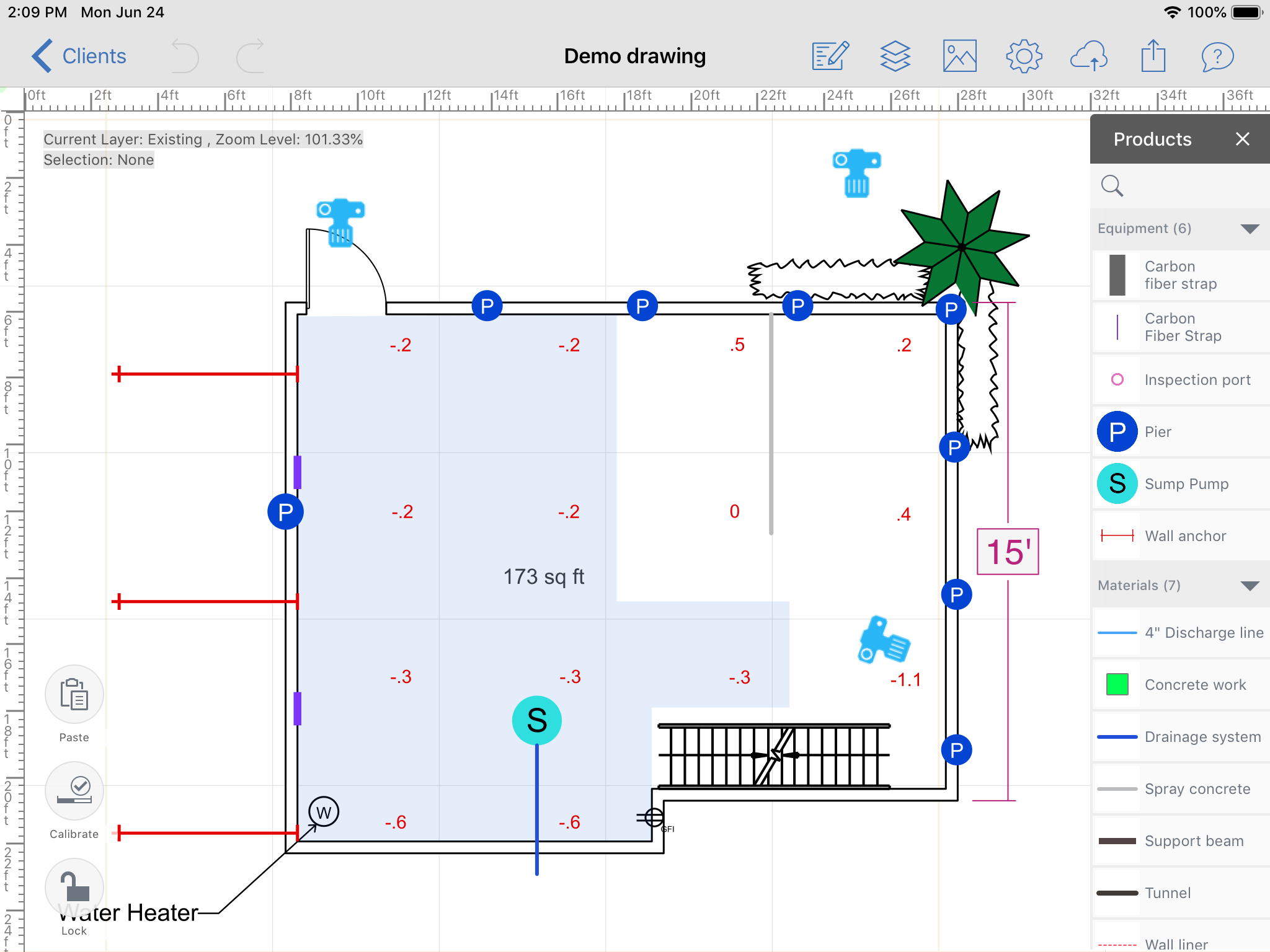Tap the Paste clipboard button
The width and height of the screenshot is (1270, 952).
tap(74, 695)
